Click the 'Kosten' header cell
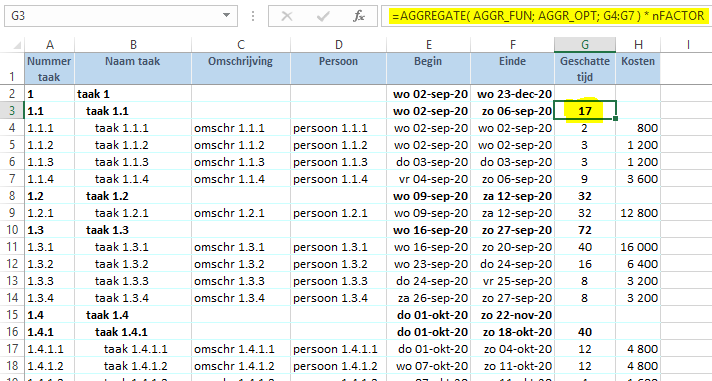The height and width of the screenshot is (381, 712). [638, 69]
